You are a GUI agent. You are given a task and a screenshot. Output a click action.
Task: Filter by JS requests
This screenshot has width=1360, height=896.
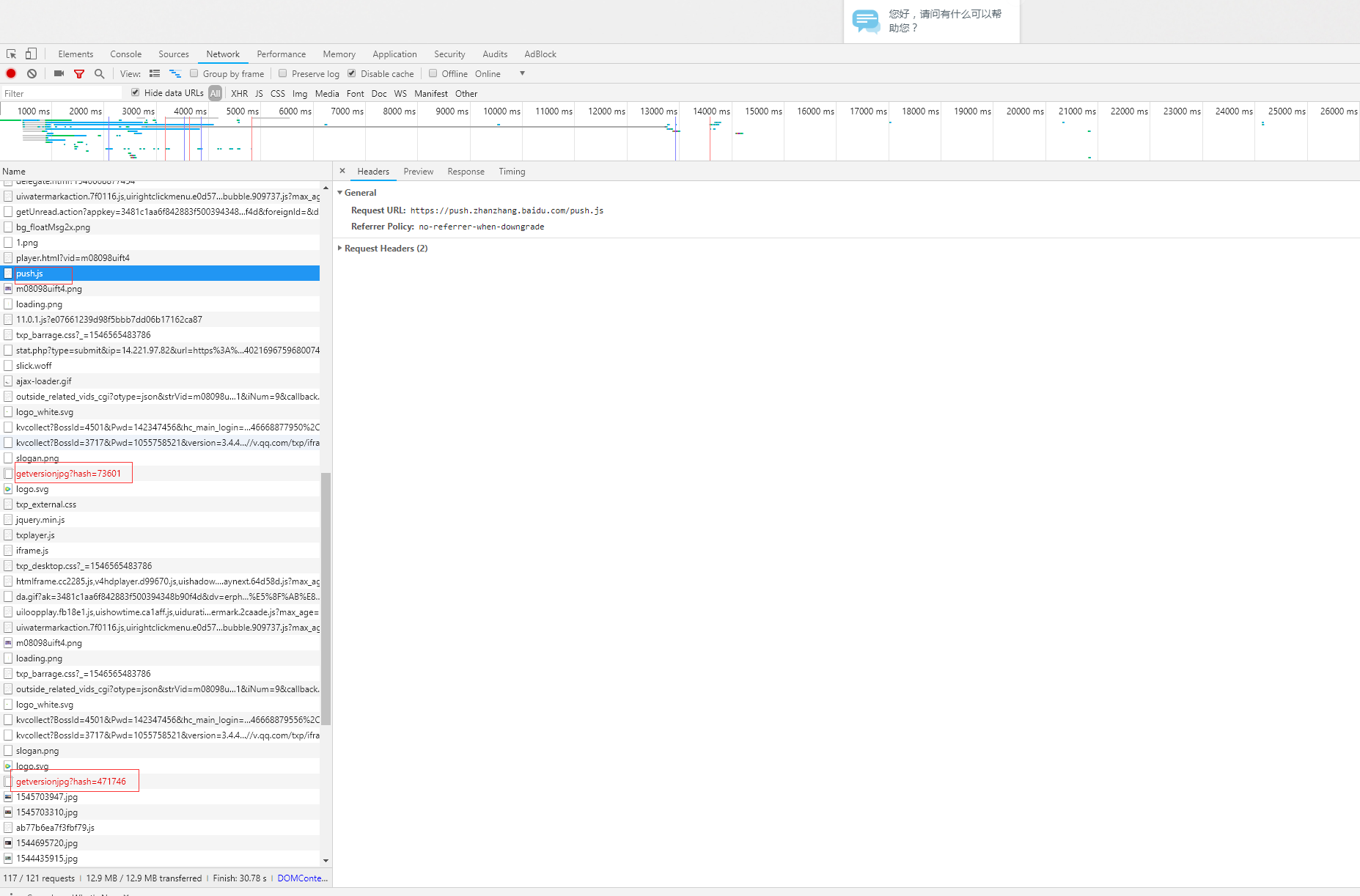coord(259,94)
